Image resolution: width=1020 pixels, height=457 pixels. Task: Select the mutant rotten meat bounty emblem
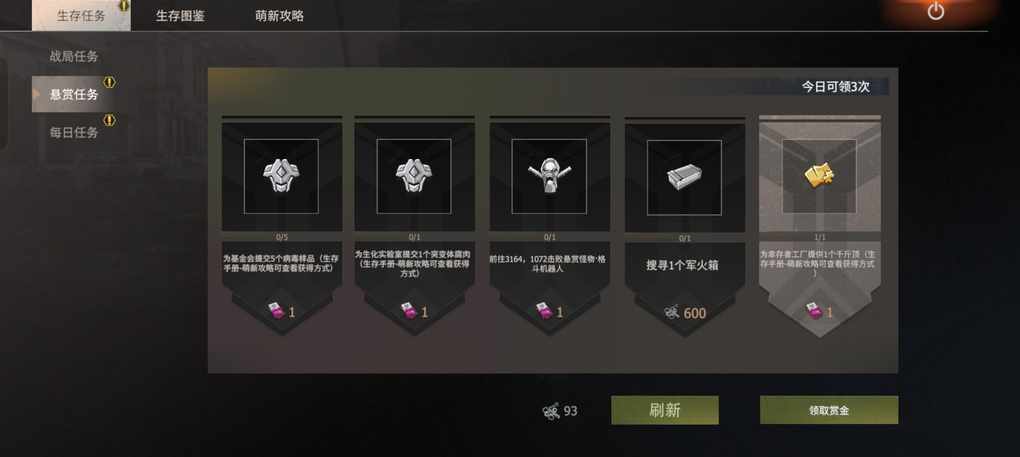pos(414,176)
